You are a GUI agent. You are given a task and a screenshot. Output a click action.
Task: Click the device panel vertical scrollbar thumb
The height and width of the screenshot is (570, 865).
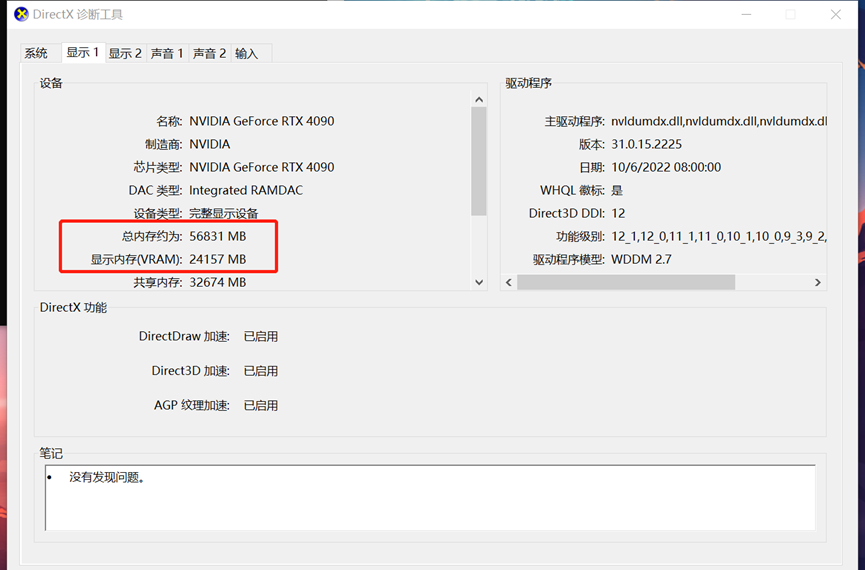[x=479, y=161]
